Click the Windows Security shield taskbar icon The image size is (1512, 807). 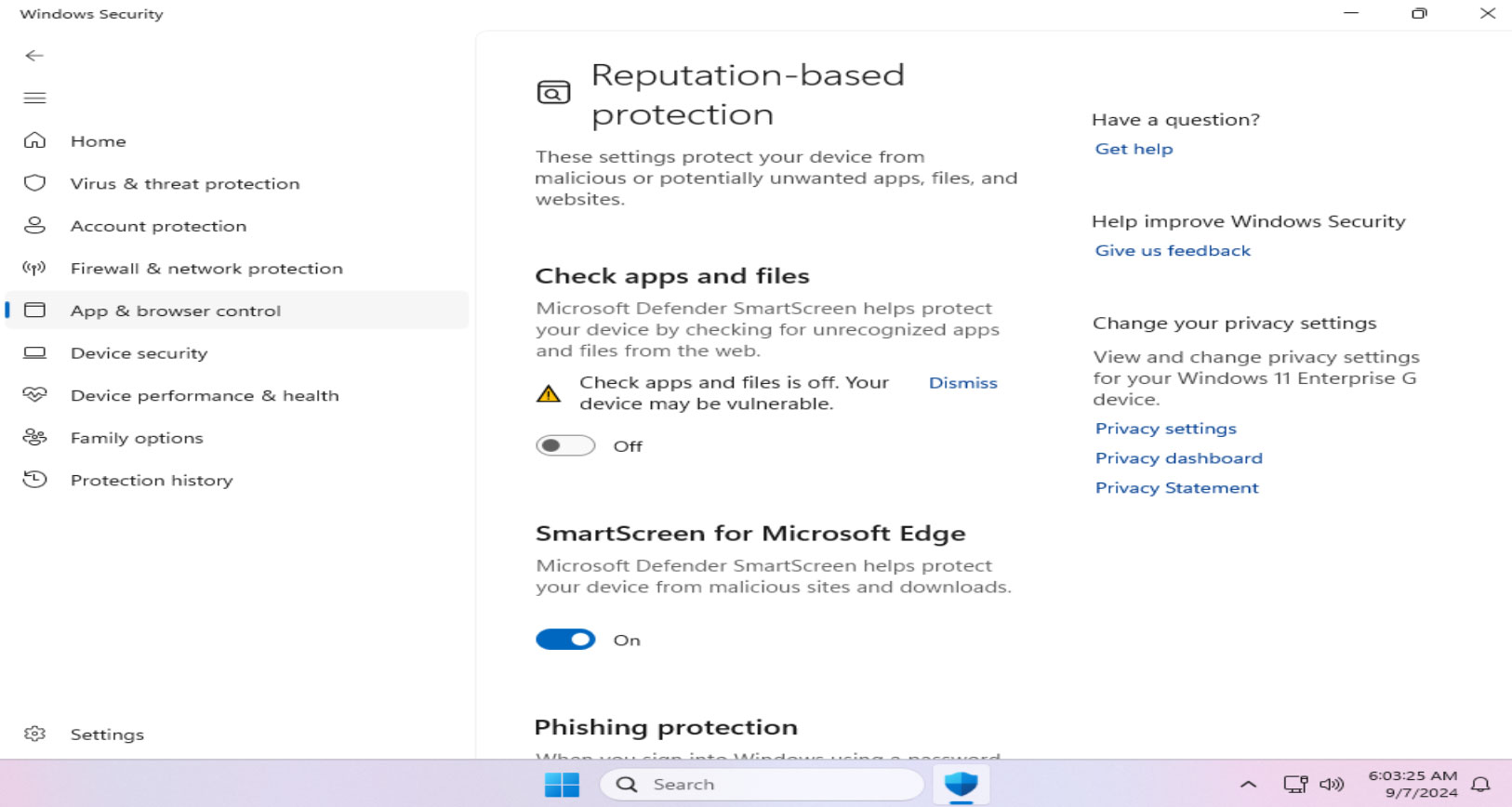(961, 785)
